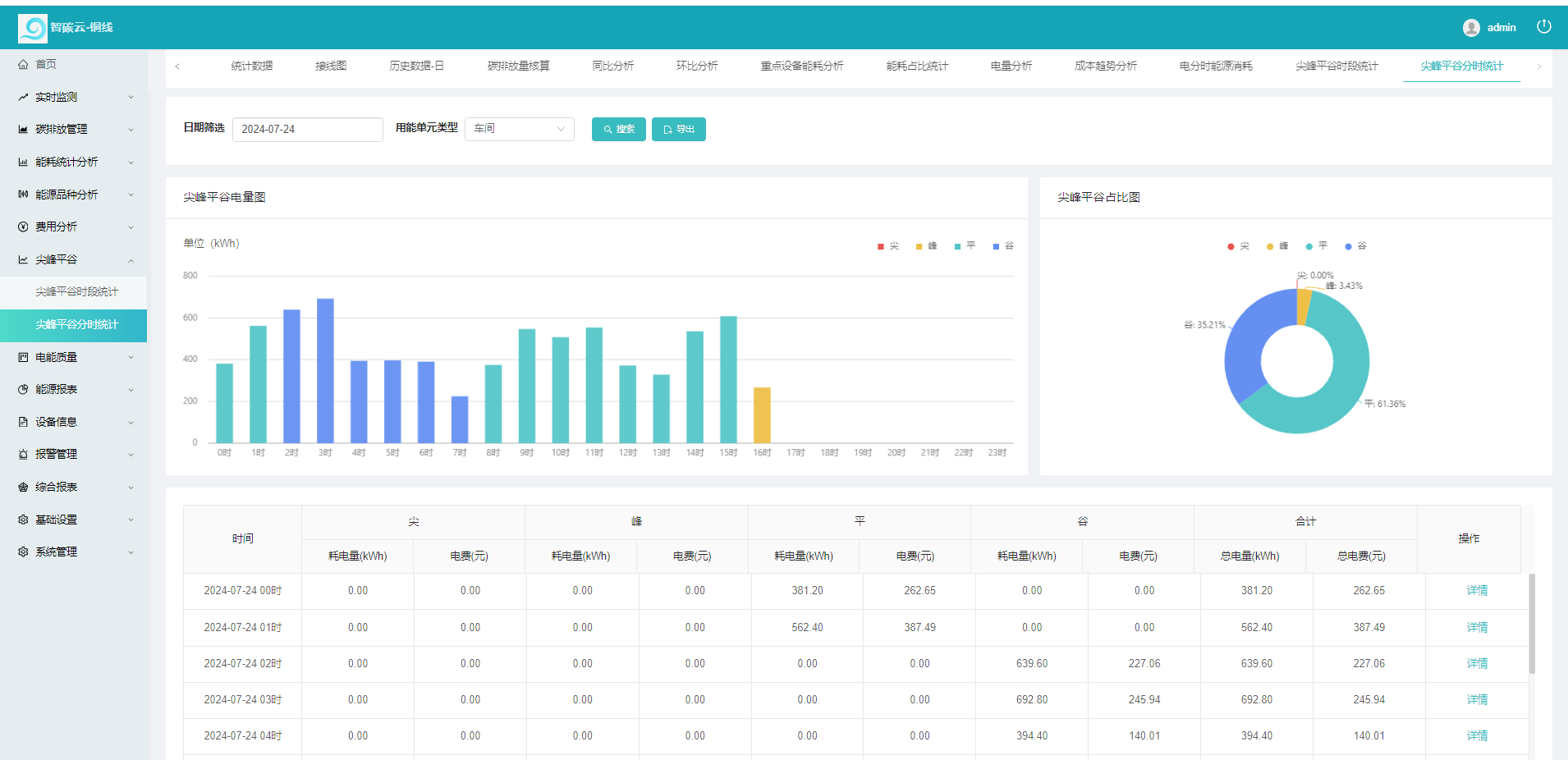Toggle the 平 legend in the bar chart
1568x760 pixels.
[x=963, y=245]
